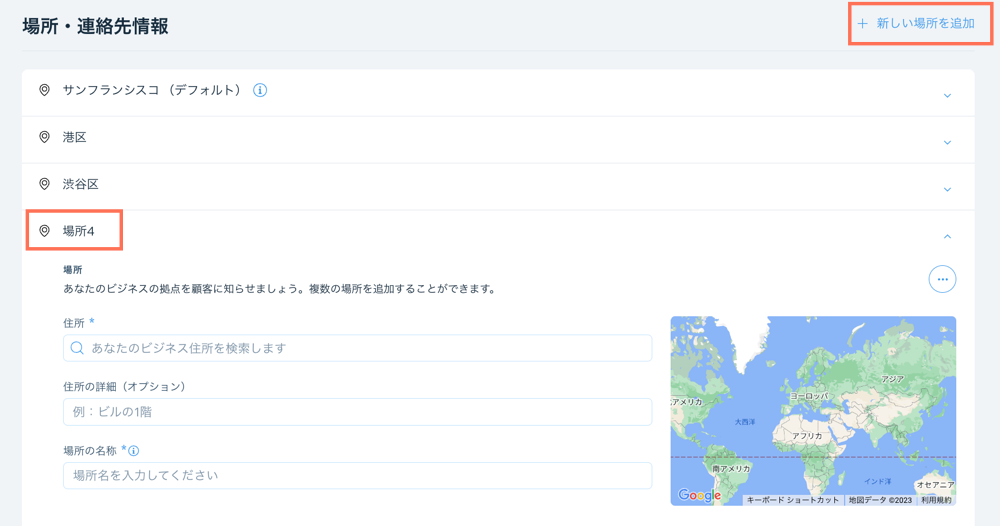Viewport: 1000px width, 526px height.
Task: Click the info icon next to サンフランシスコ（デフォルト）
Action: pyautogui.click(x=260, y=90)
